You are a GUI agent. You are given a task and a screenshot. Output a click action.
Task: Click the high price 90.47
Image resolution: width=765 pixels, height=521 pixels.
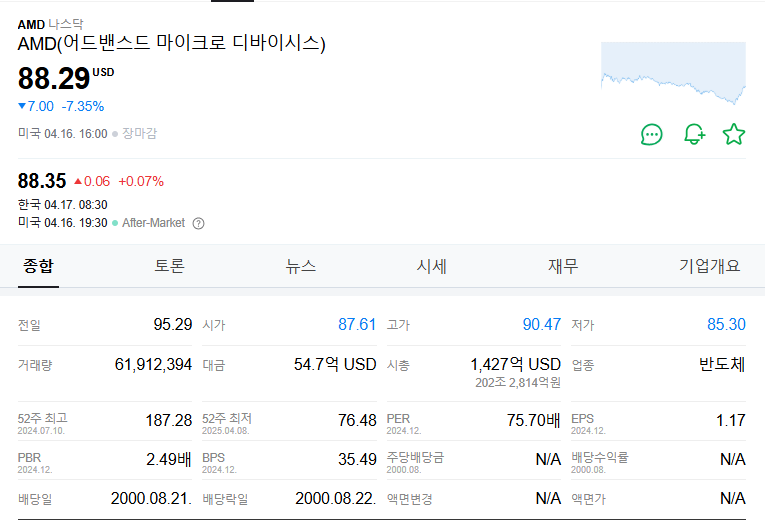[542, 324]
